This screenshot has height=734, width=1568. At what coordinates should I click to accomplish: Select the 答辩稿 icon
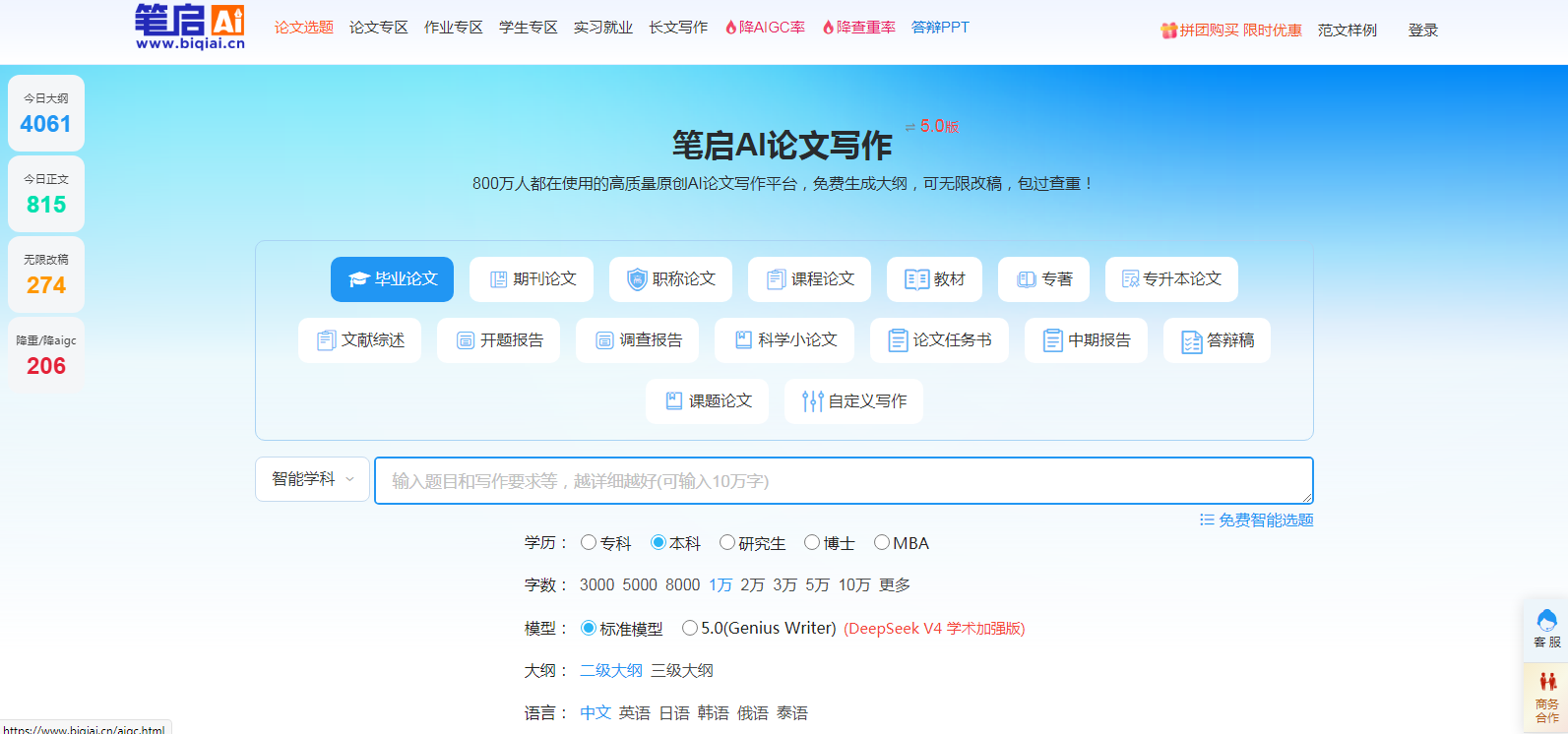pos(1192,341)
